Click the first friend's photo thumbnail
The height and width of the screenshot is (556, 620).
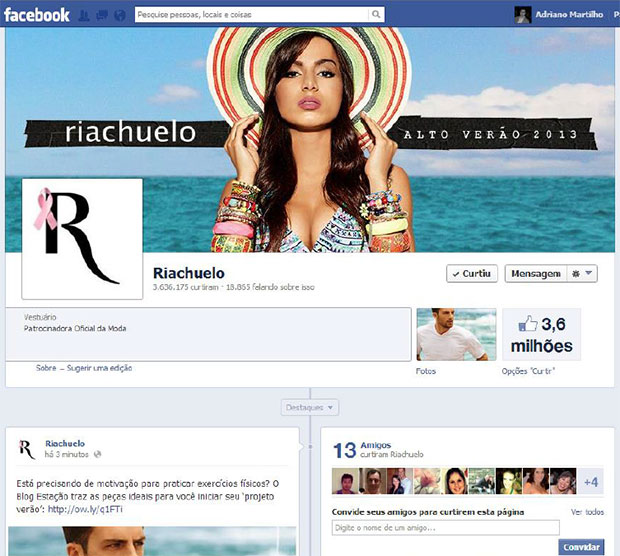[x=345, y=481]
